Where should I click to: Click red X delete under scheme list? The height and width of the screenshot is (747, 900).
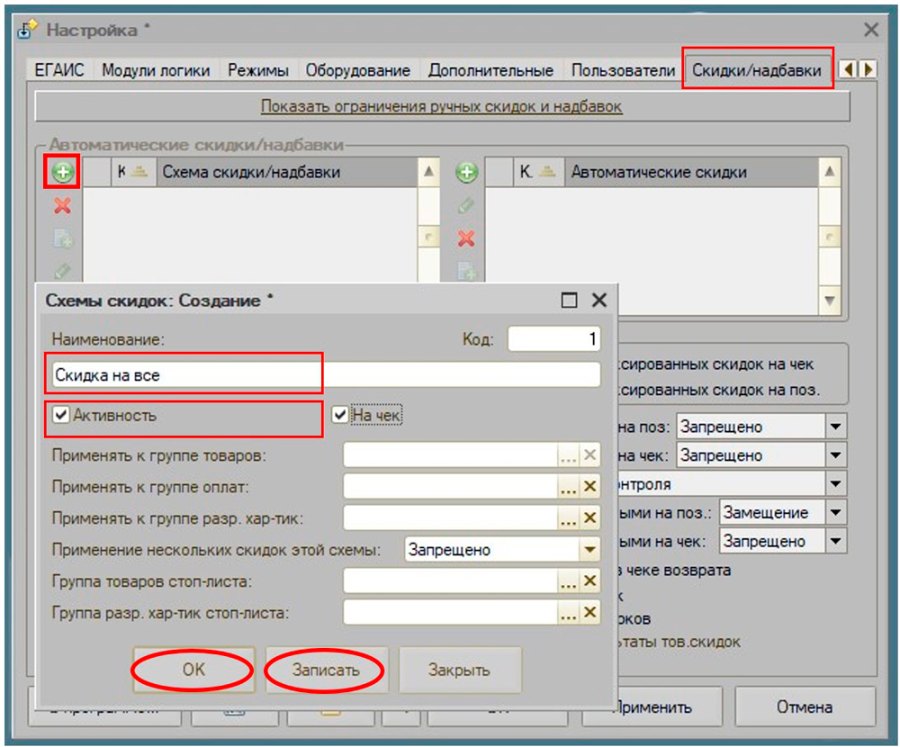point(63,206)
